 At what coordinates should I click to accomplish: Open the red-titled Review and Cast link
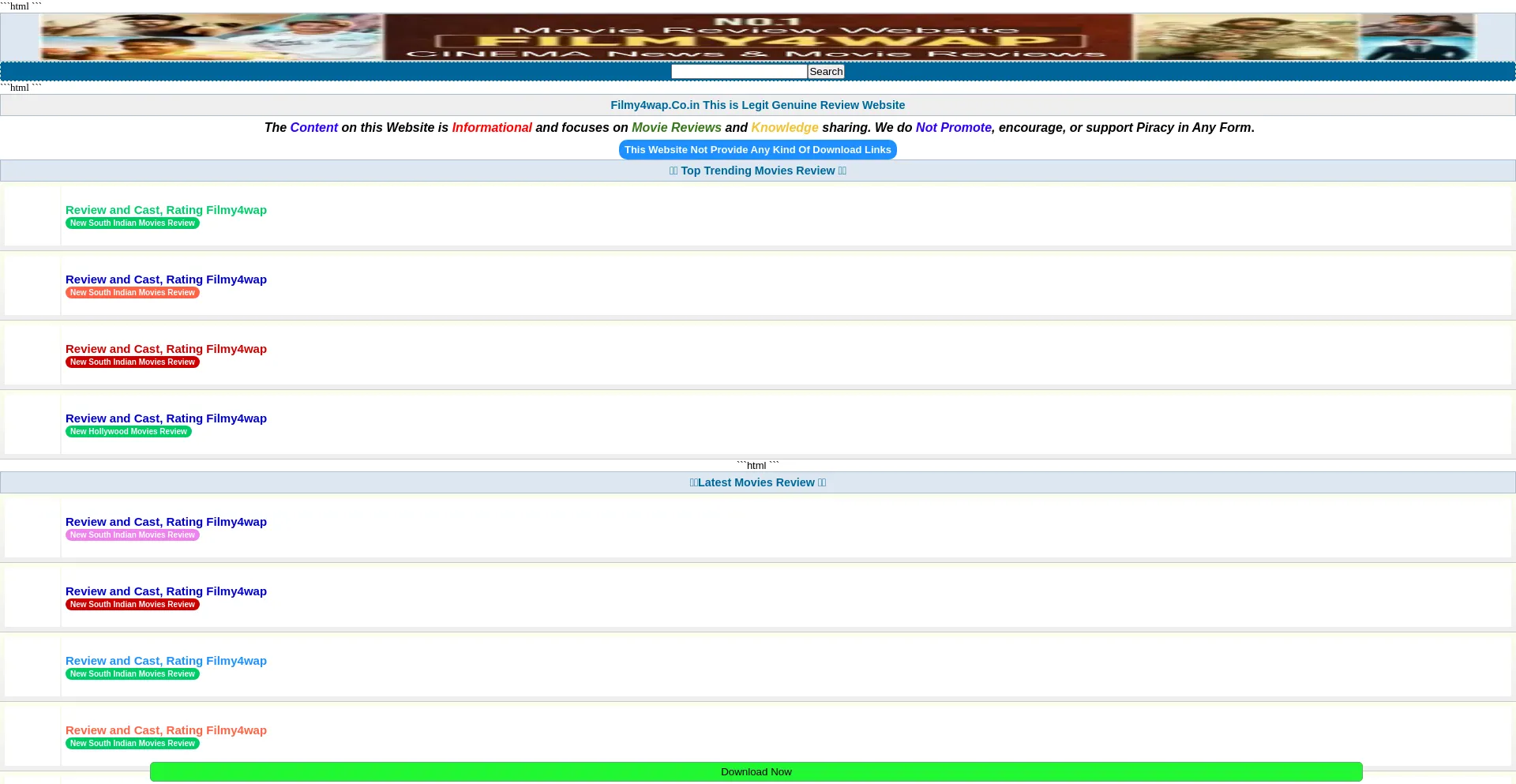(166, 349)
